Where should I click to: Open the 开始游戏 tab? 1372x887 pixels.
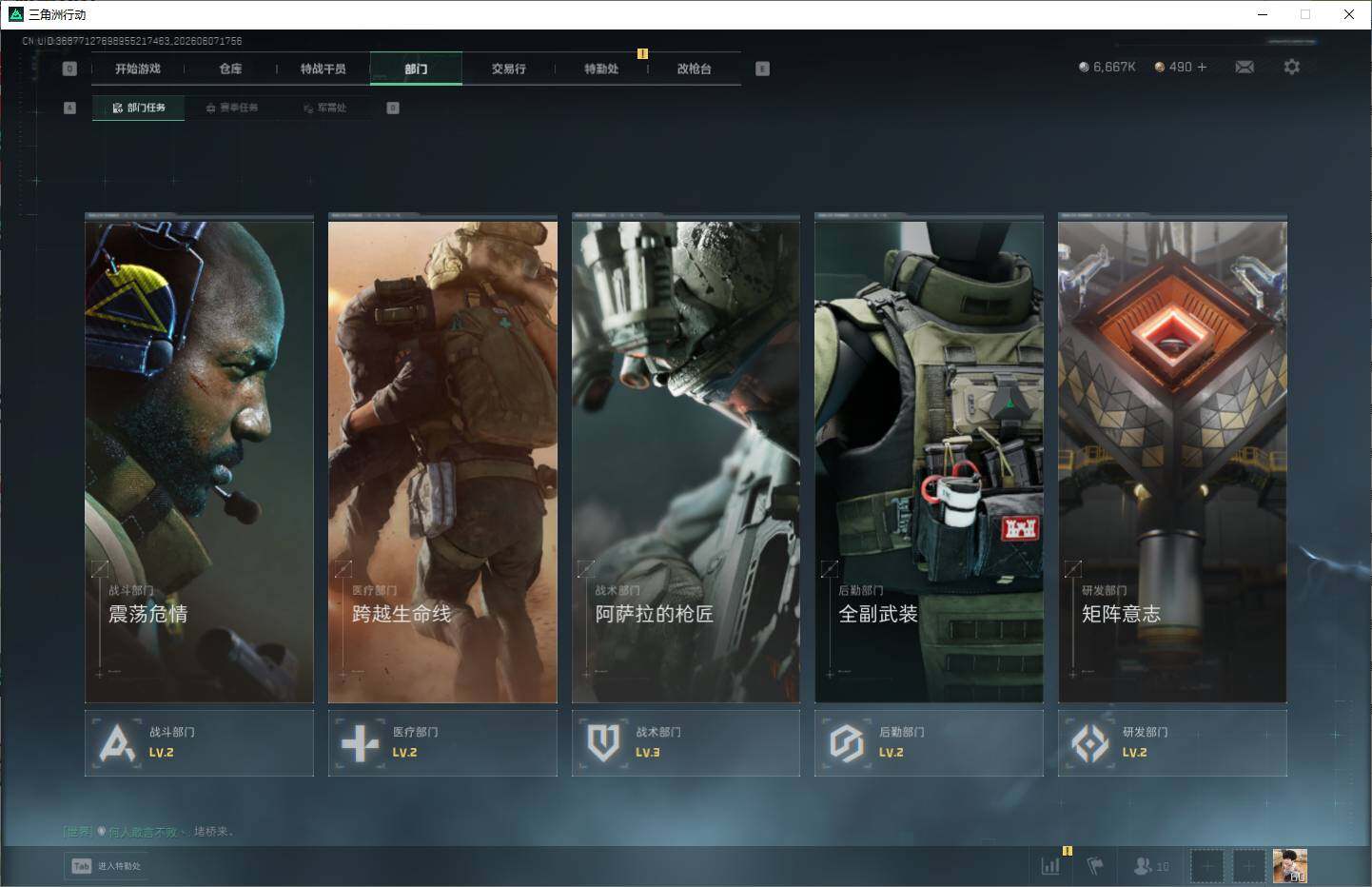(x=138, y=69)
